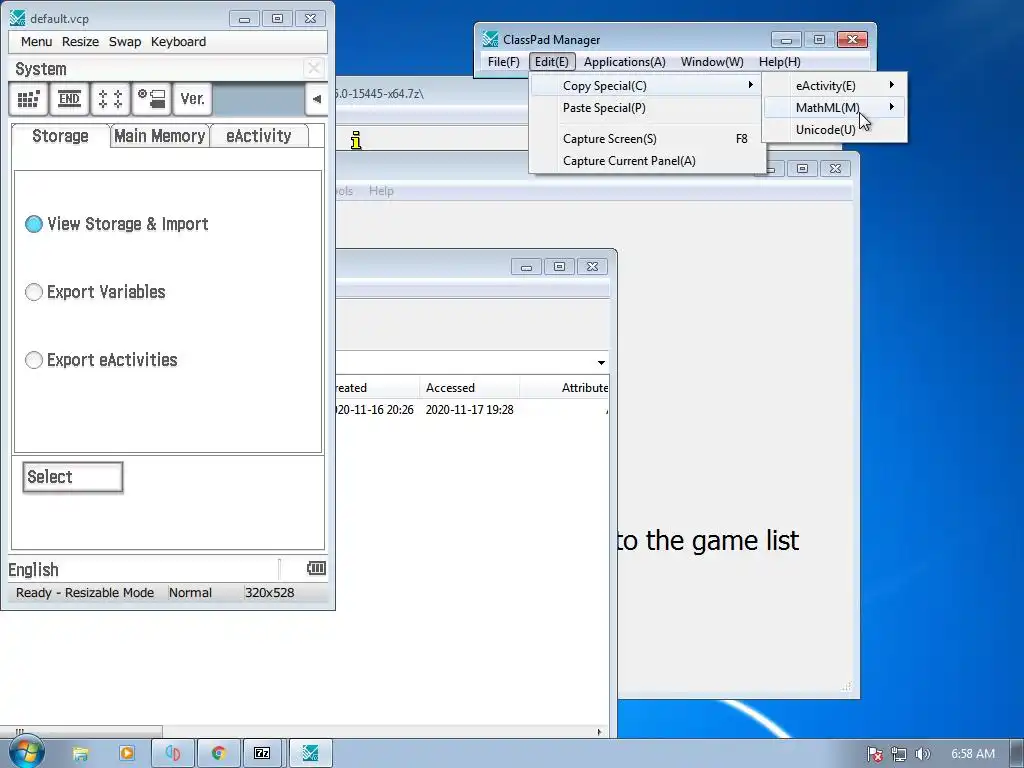Open the blue-red app taskbar icon

coord(172,754)
